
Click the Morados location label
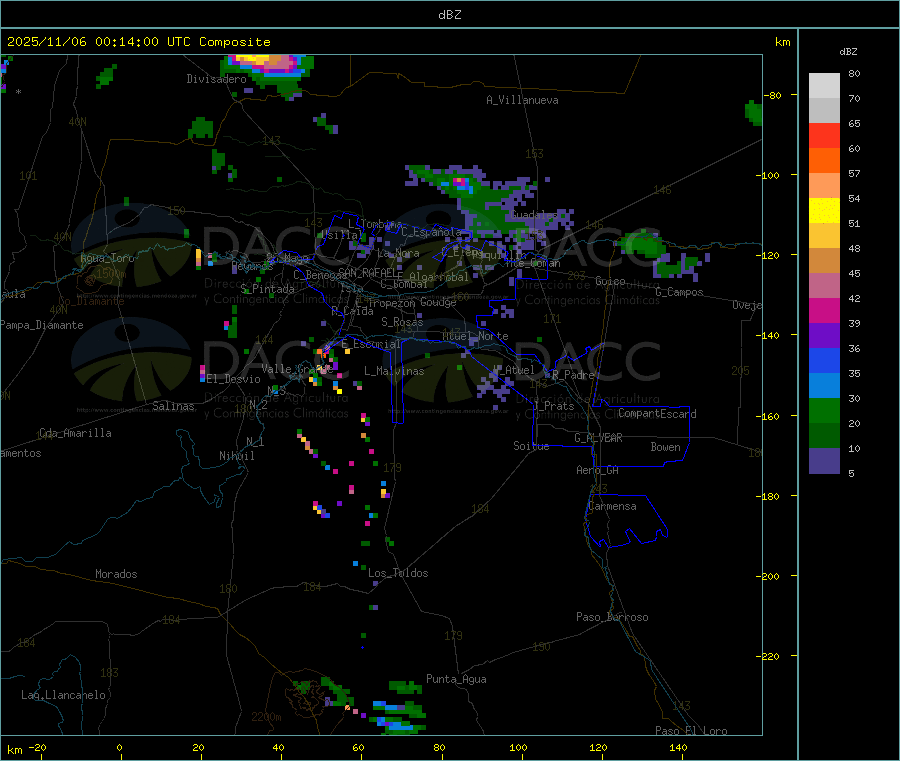(117, 574)
